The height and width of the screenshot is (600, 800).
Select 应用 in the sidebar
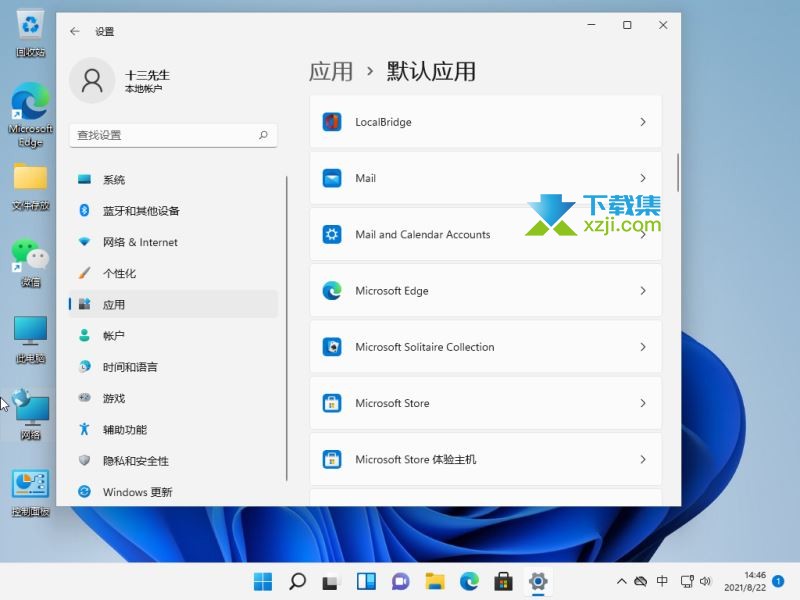tap(173, 305)
